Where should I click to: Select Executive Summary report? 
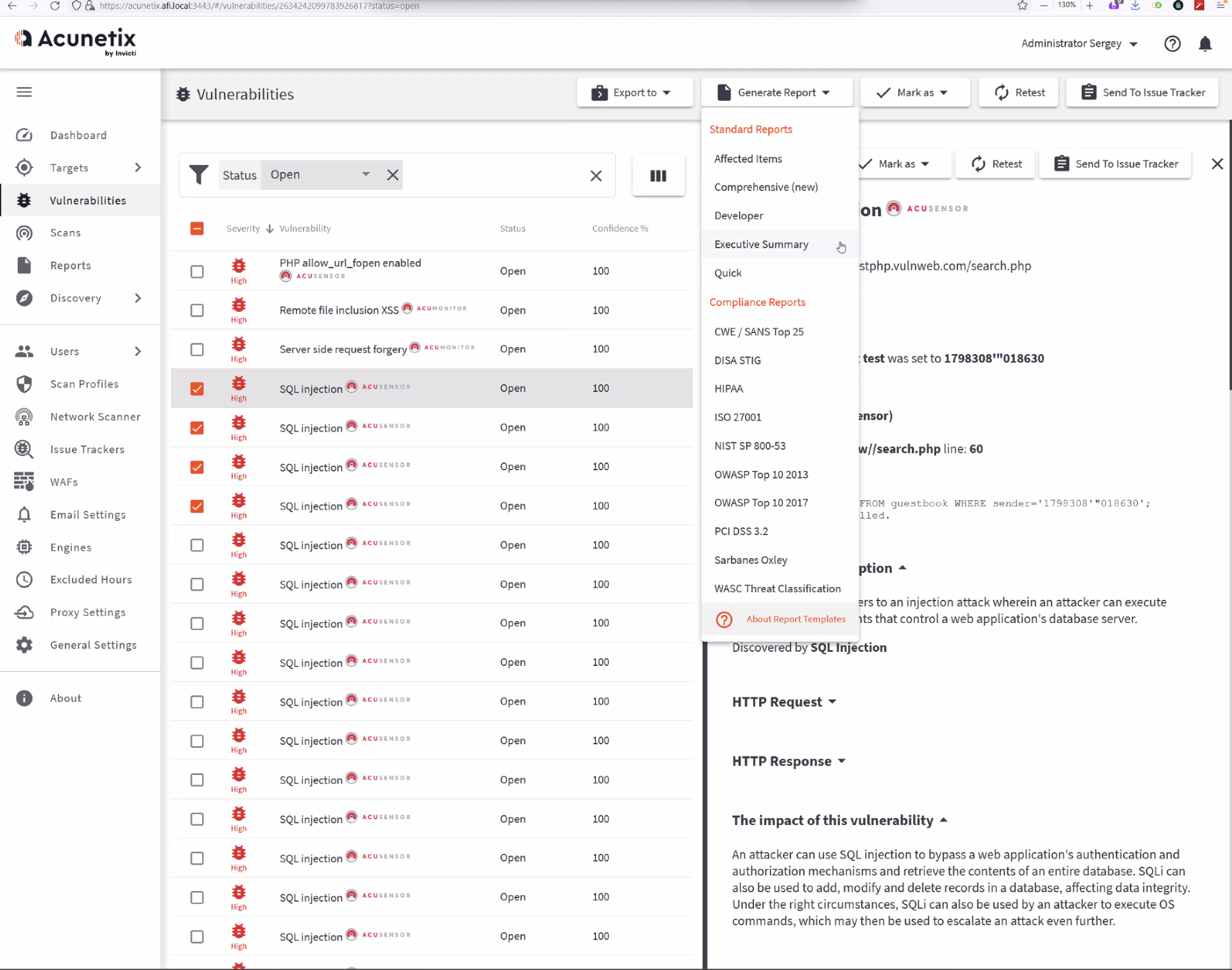point(761,244)
